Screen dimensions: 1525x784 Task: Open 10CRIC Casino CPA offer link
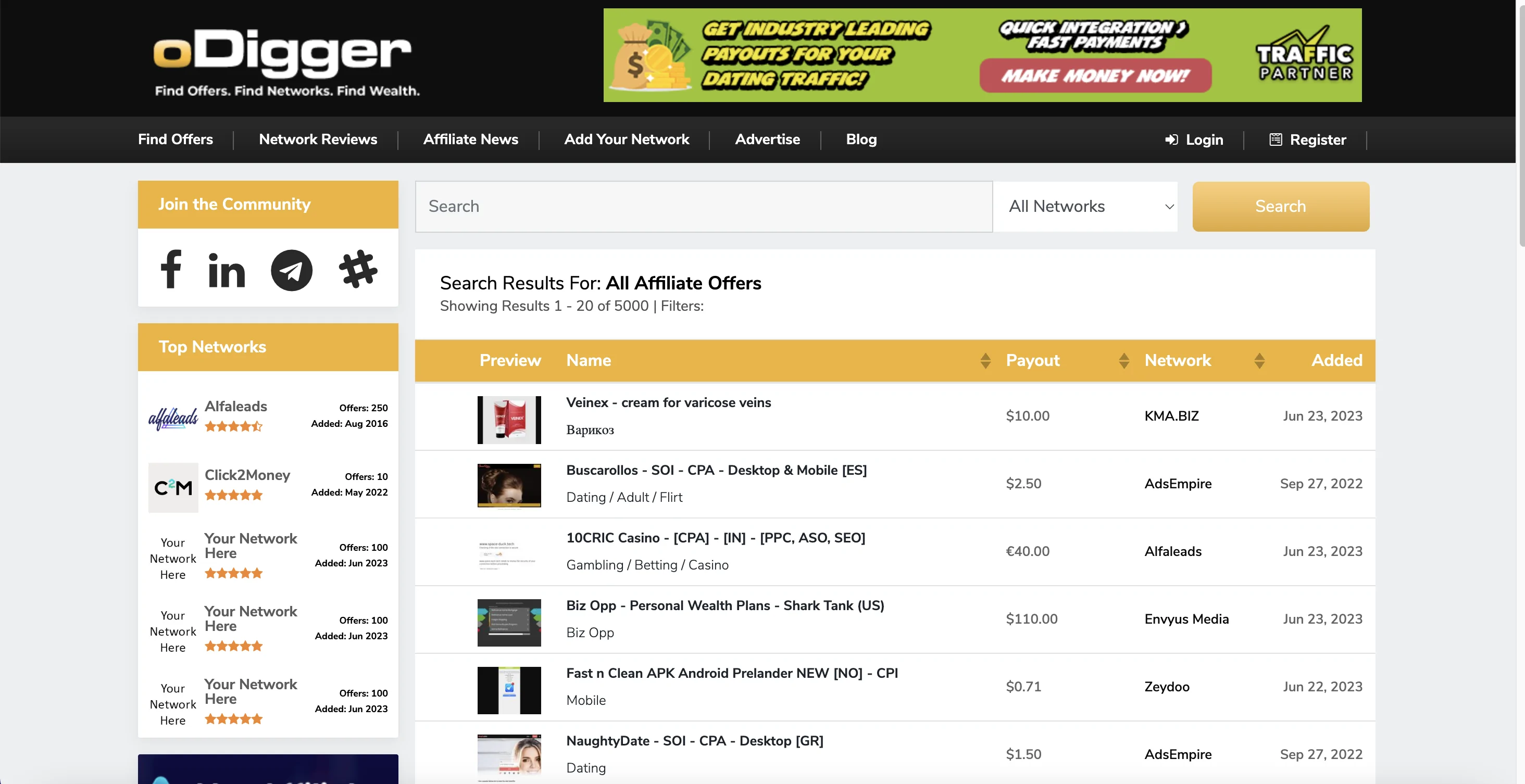pos(716,538)
